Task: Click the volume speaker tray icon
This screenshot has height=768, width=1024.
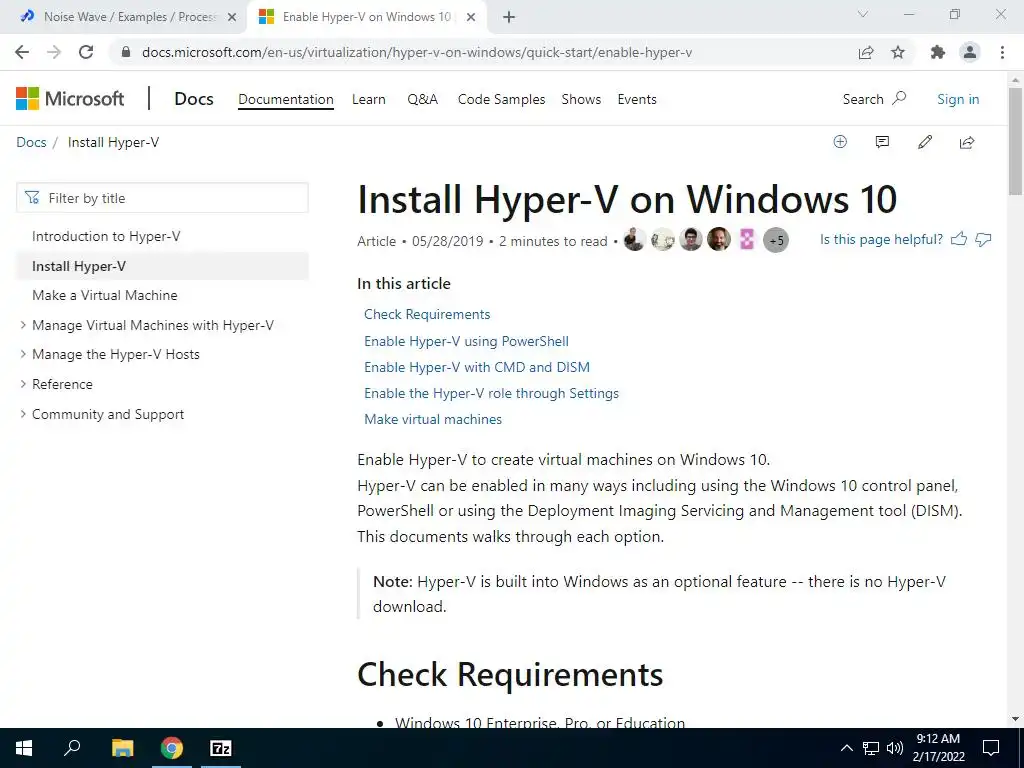Action: pos(895,748)
